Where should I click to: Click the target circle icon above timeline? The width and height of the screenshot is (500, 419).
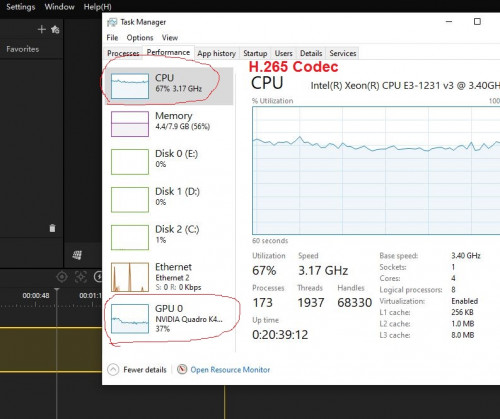62,277
